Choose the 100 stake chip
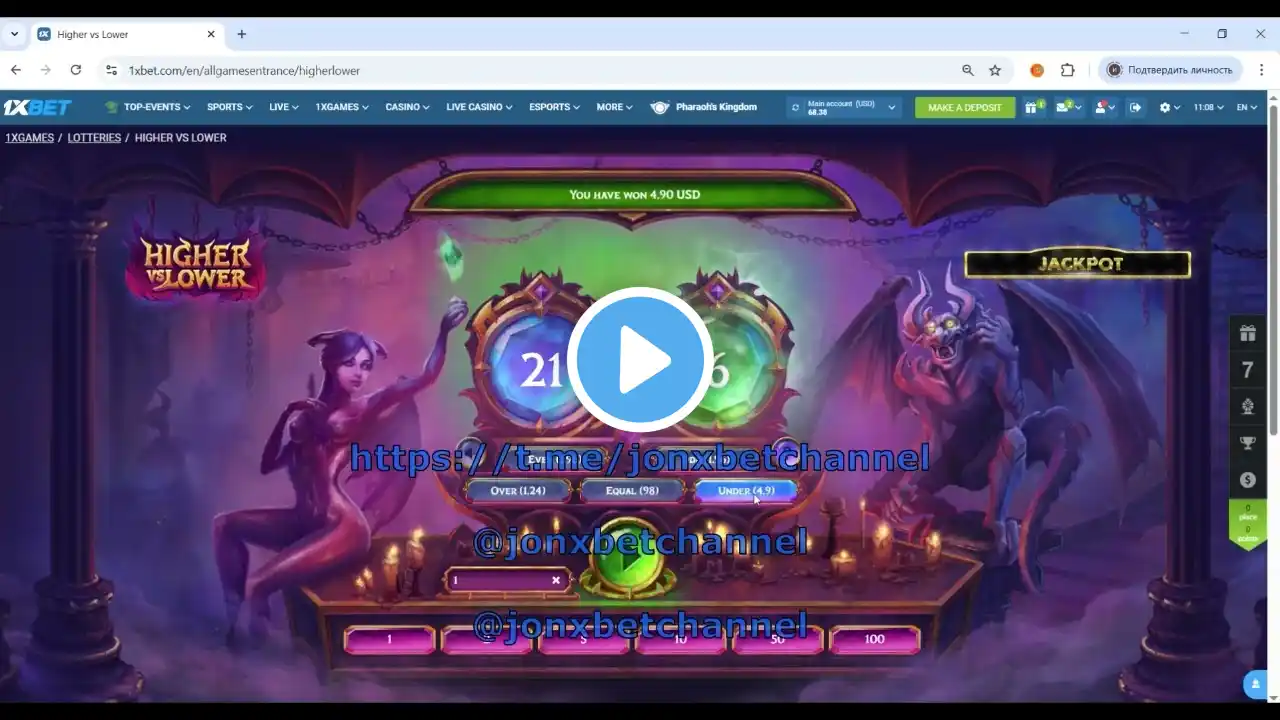 (x=874, y=639)
